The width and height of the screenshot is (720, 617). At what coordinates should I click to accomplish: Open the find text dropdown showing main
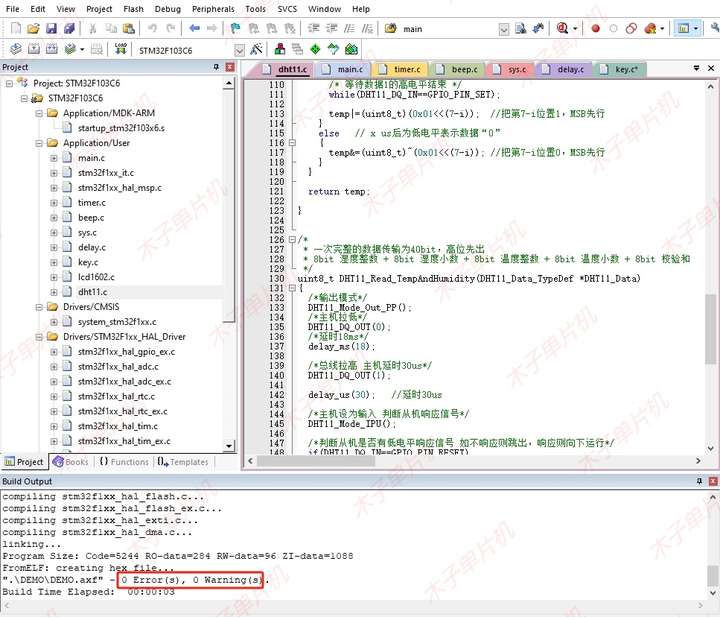[x=504, y=29]
